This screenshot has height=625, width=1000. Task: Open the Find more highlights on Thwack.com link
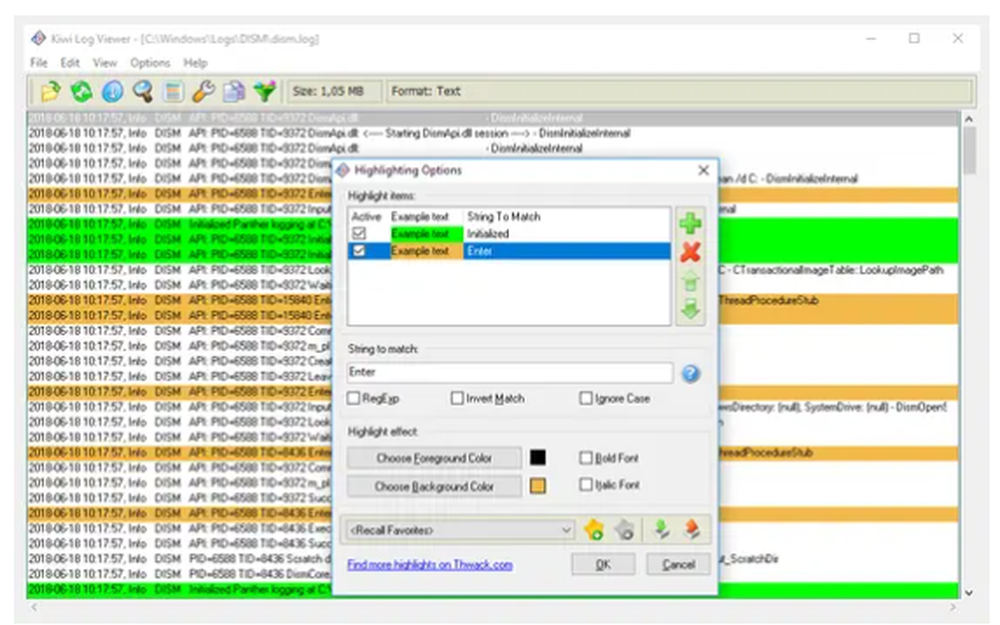coord(430,565)
